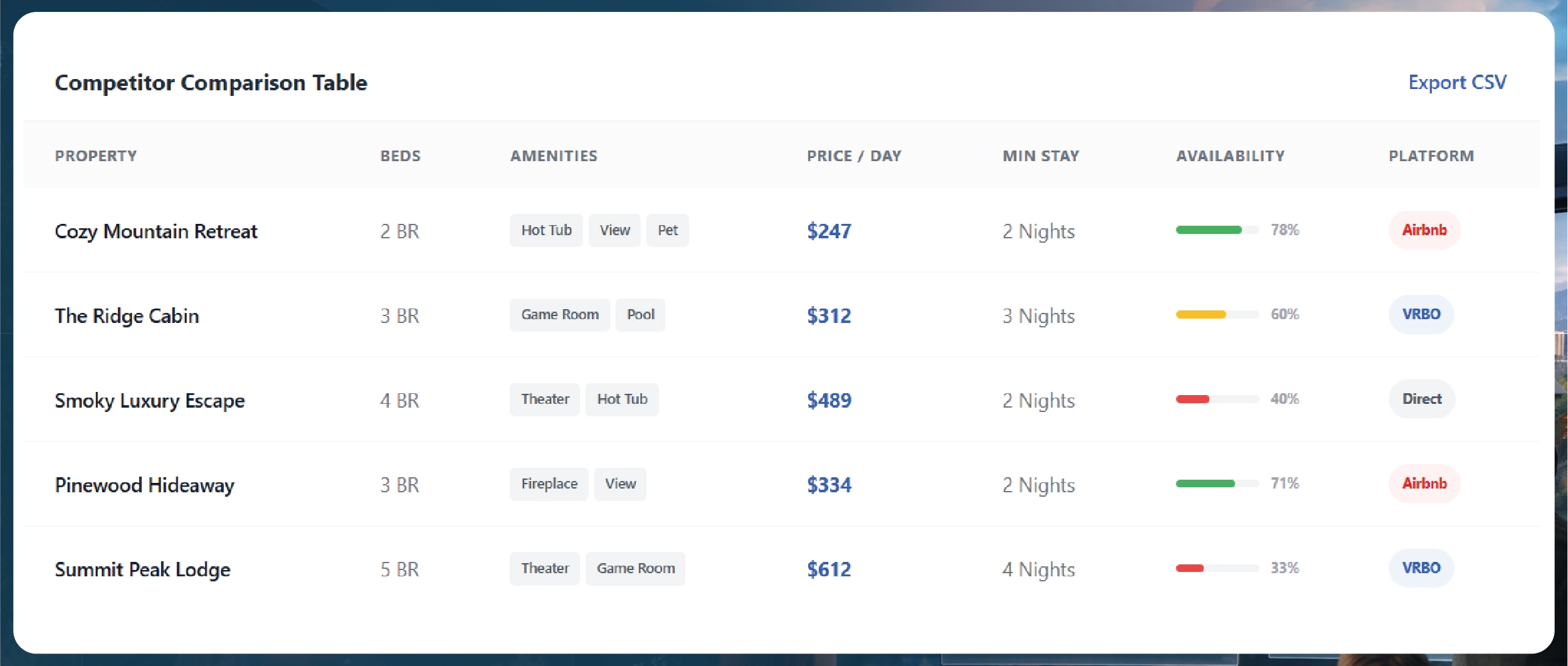The height and width of the screenshot is (666, 1568).
Task: Click the VRBO badge for The Ridge Cabin
Action: coord(1421,314)
